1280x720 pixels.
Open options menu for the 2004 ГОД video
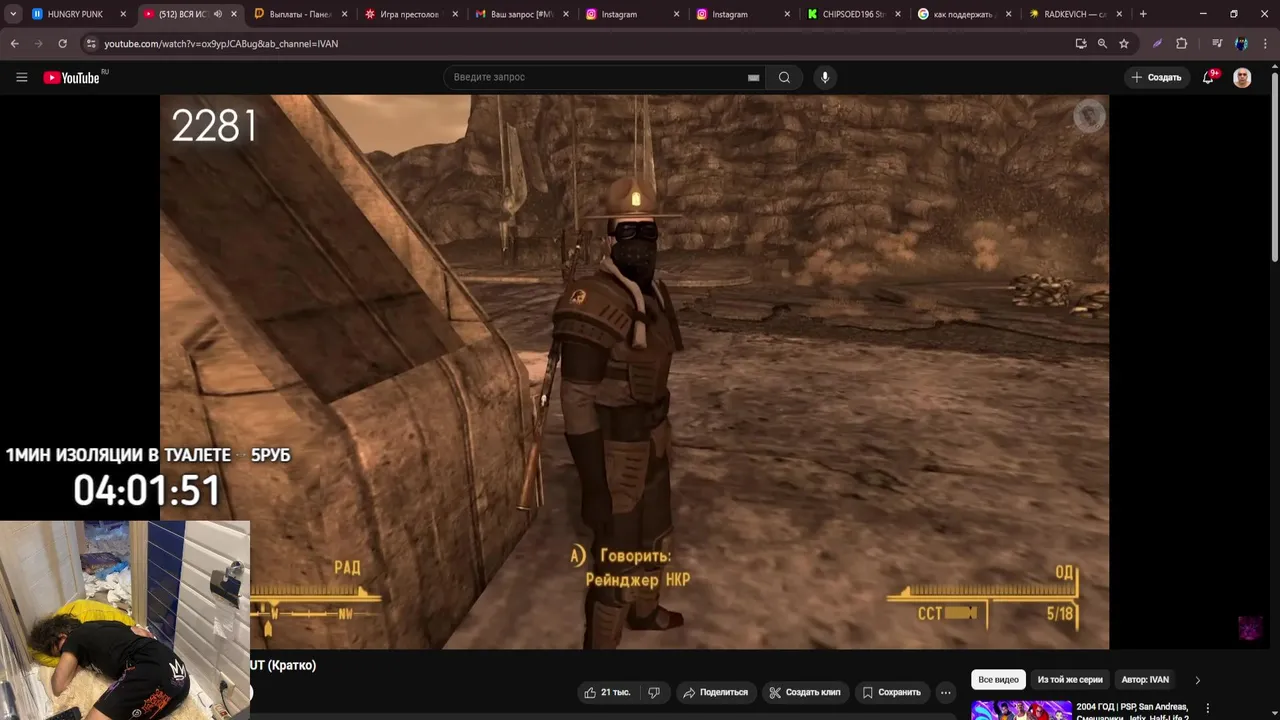point(1208,708)
